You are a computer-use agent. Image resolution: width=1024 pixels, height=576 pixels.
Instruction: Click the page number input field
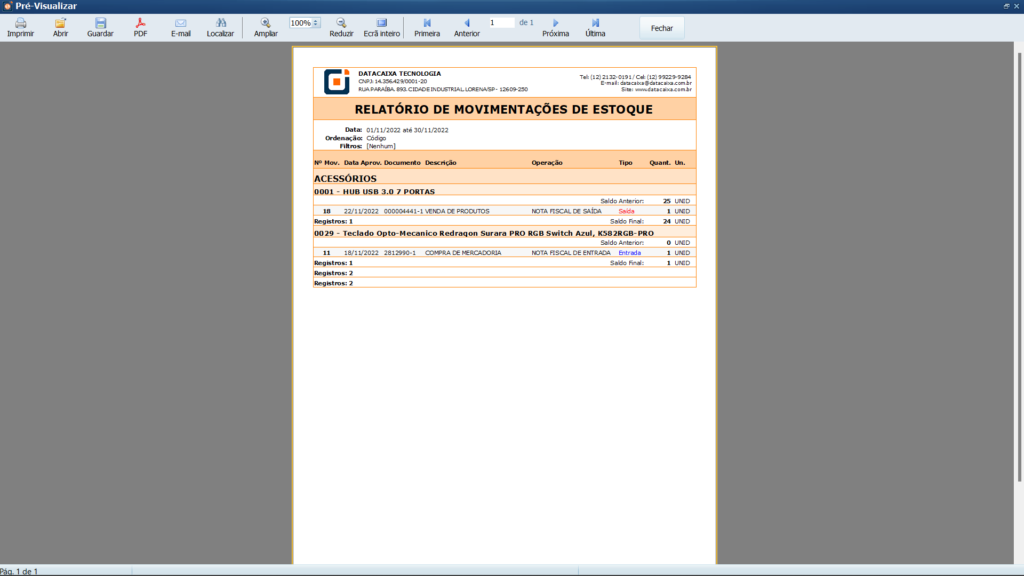(500, 22)
